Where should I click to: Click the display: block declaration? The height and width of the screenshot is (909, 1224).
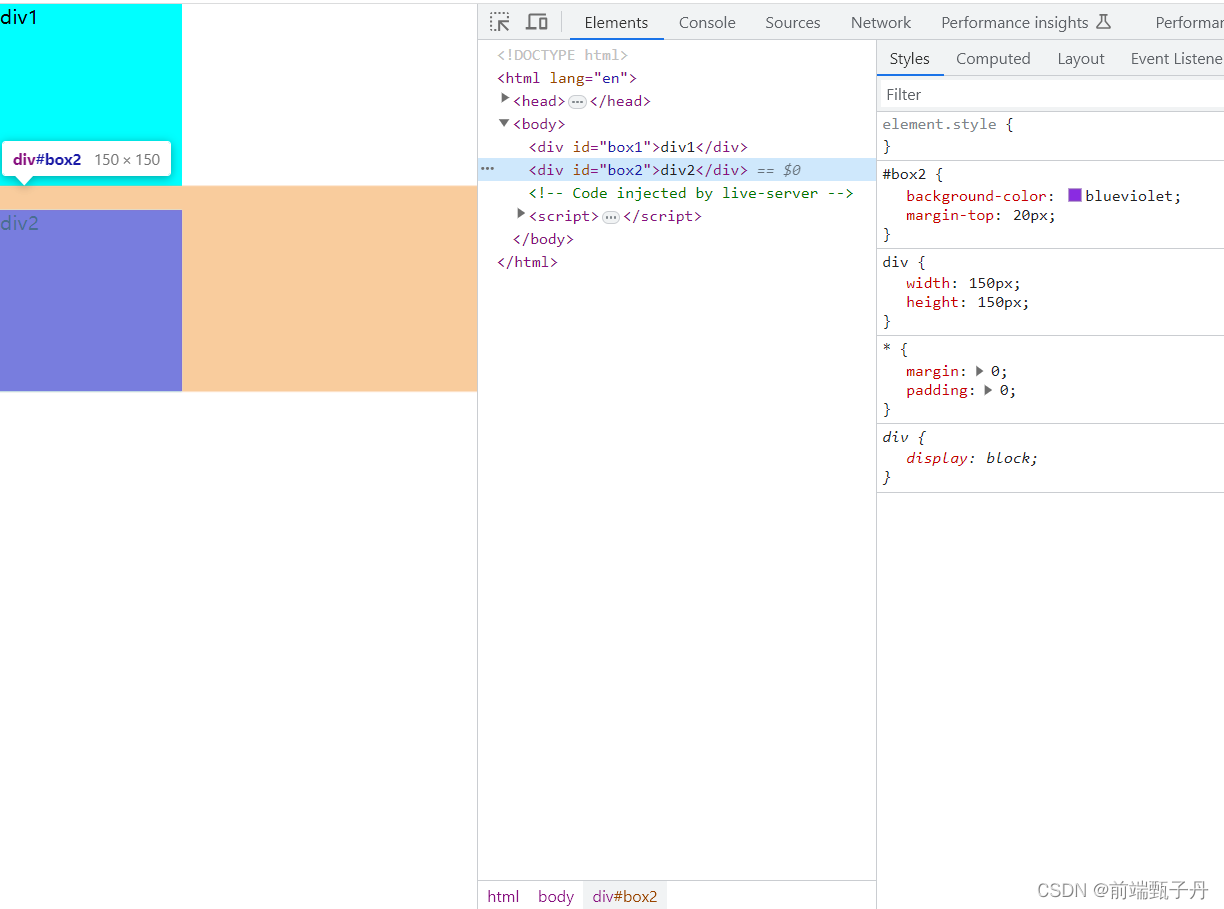[972, 458]
